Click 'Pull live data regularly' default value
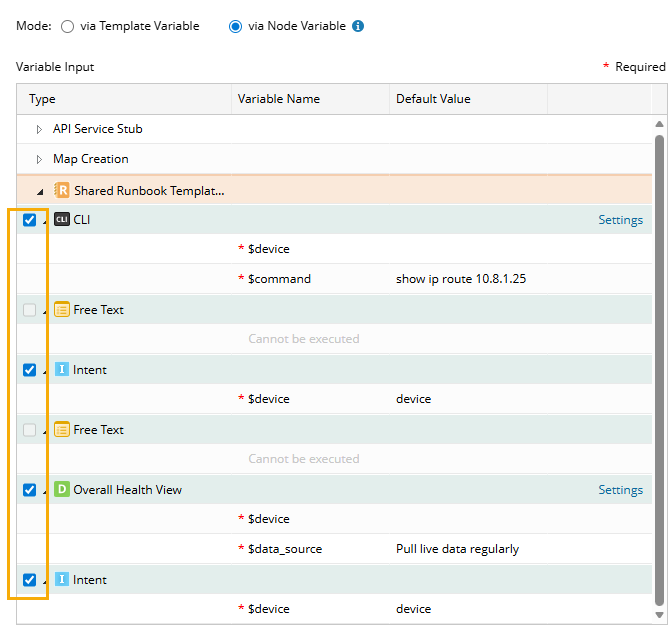This screenshot has width=671, height=634. (457, 549)
